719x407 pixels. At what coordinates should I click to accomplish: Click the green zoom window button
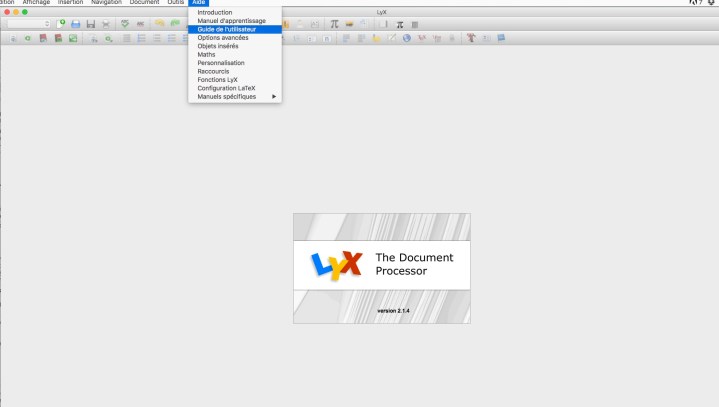[x=25, y=11]
